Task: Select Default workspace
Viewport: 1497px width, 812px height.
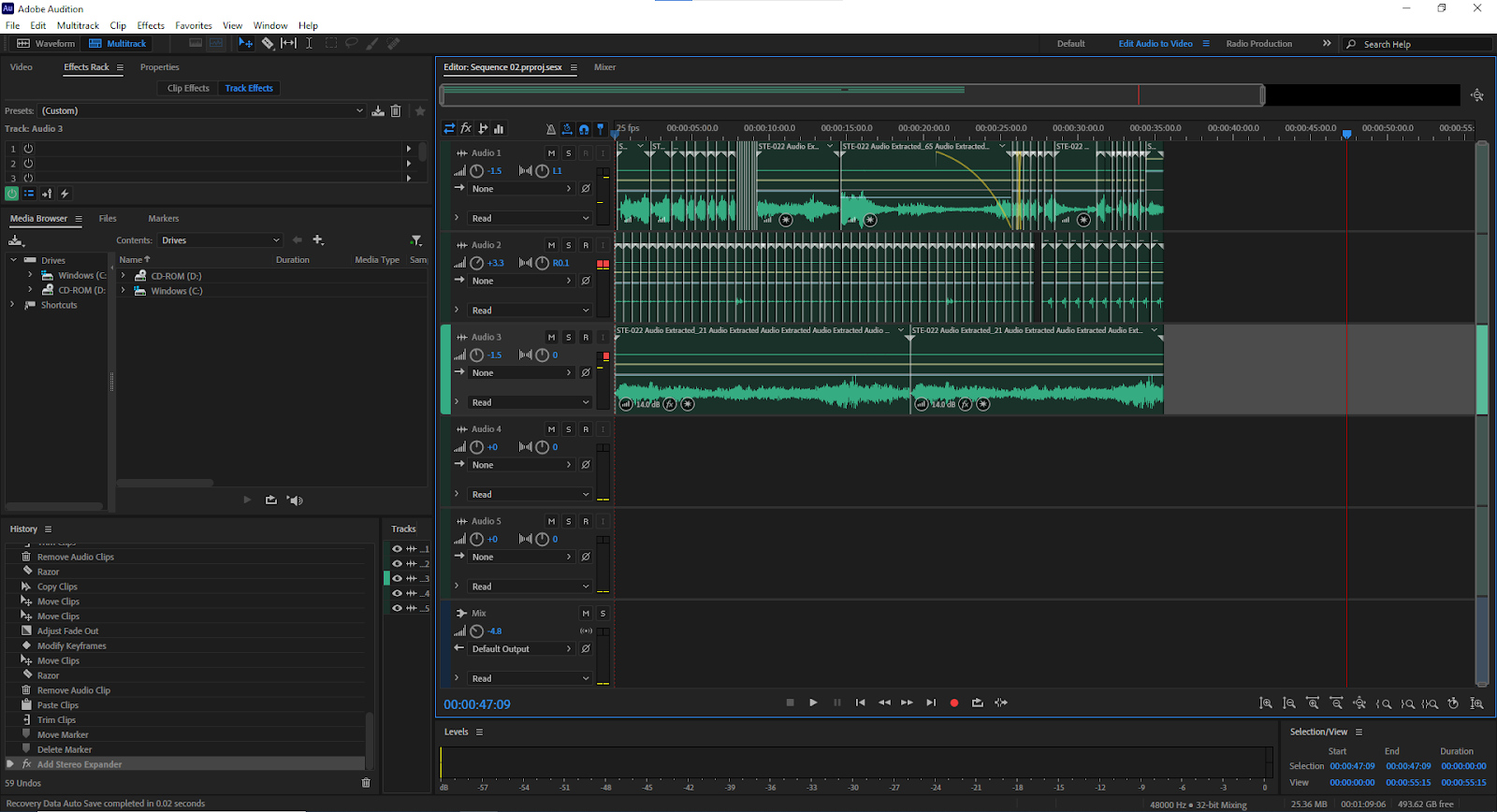Action: point(1071,44)
